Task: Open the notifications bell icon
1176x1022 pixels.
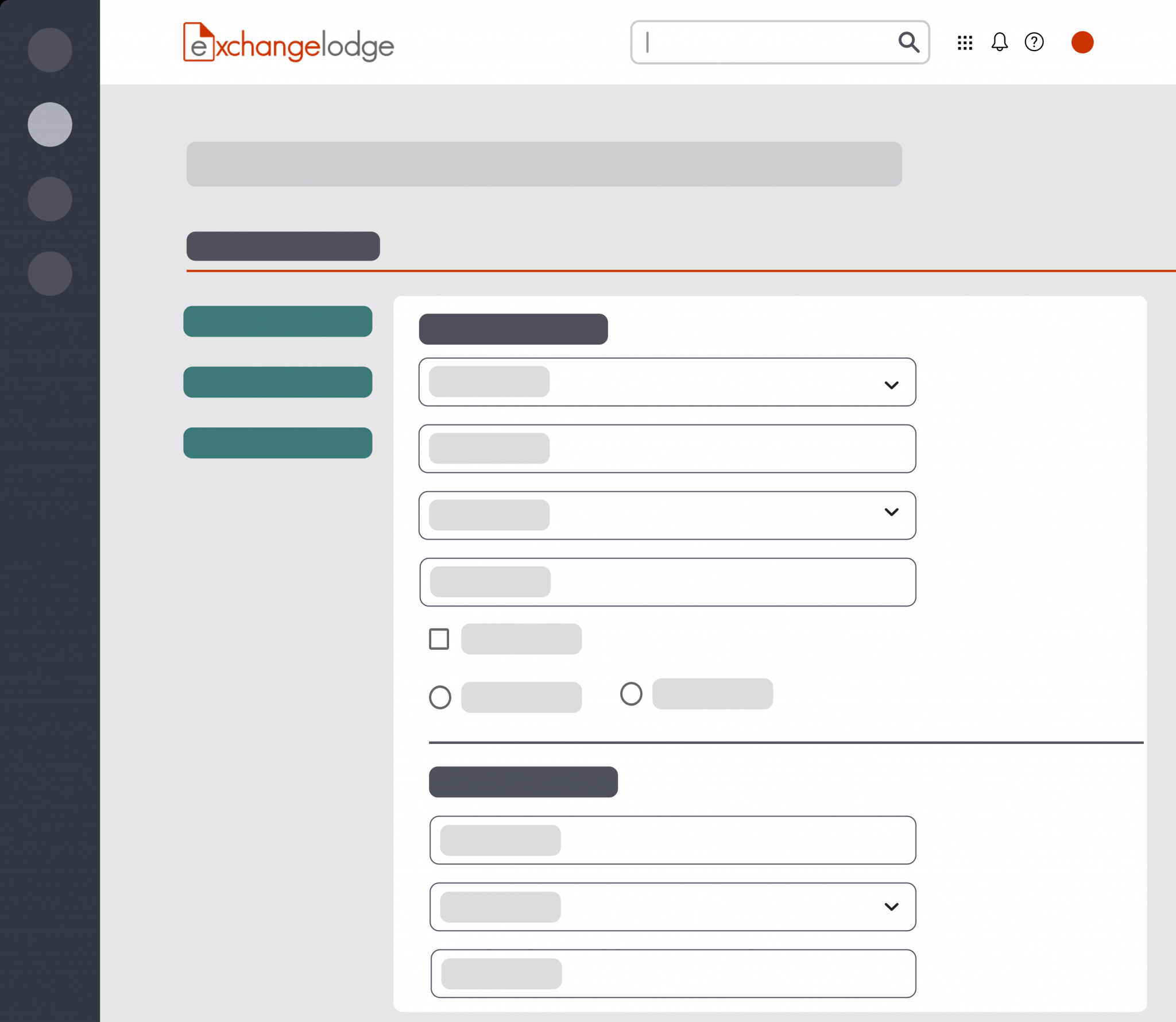Action: [x=999, y=42]
